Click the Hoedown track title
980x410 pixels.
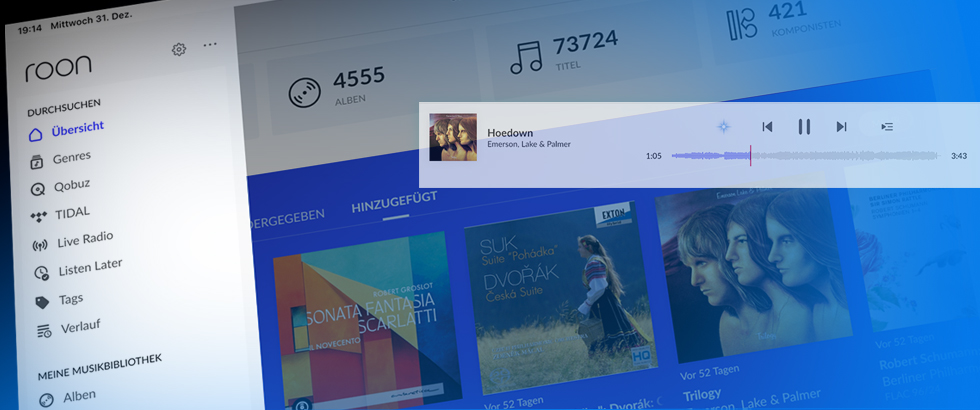tap(510, 133)
